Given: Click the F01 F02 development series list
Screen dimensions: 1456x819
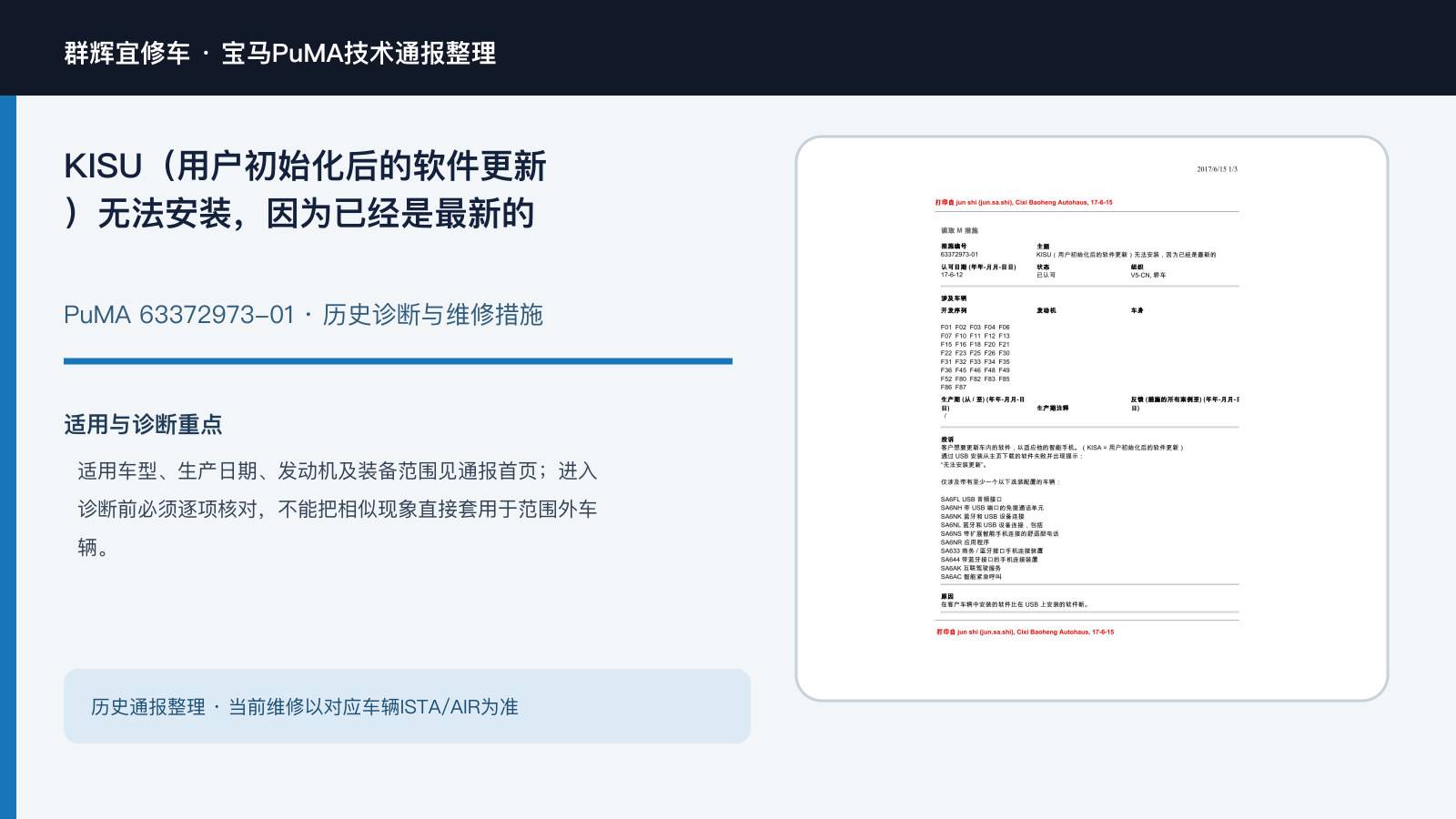Looking at the screenshot, I should coord(975,357).
